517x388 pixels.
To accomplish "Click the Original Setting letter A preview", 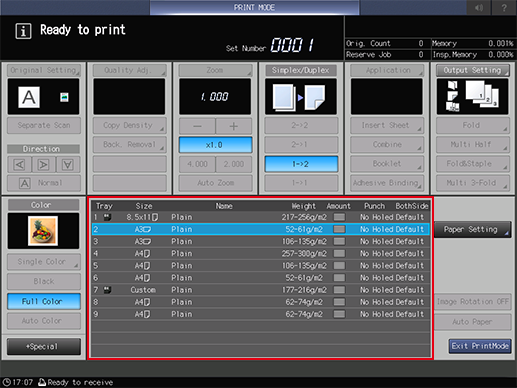I will click(29, 97).
